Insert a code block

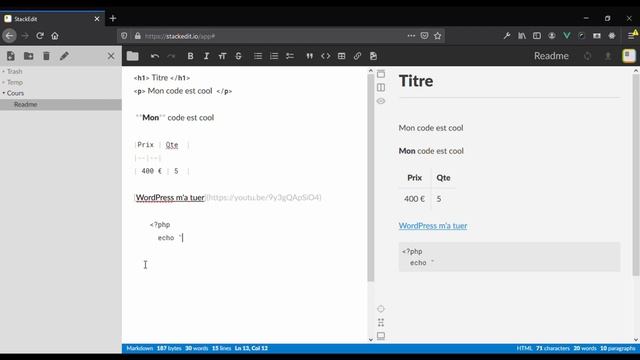pyautogui.click(x=325, y=56)
